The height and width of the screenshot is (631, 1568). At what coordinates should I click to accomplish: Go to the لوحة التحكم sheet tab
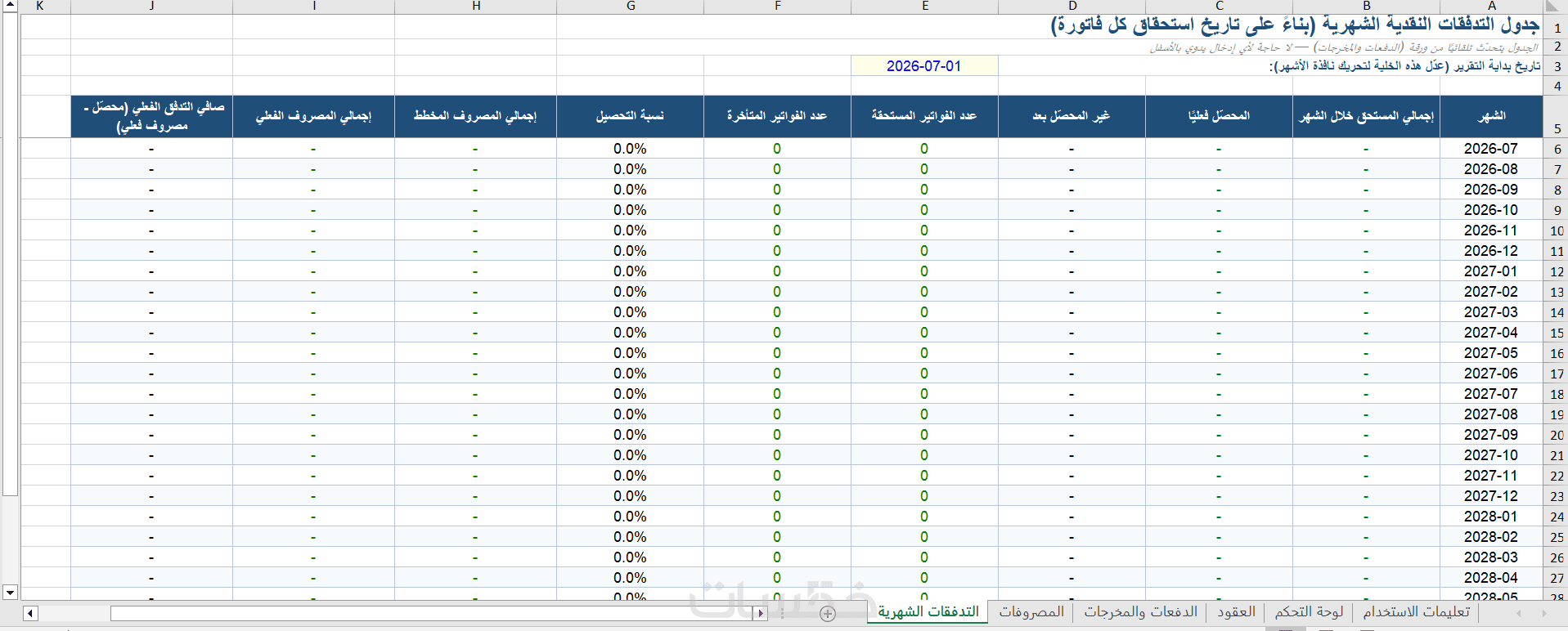click(1309, 611)
